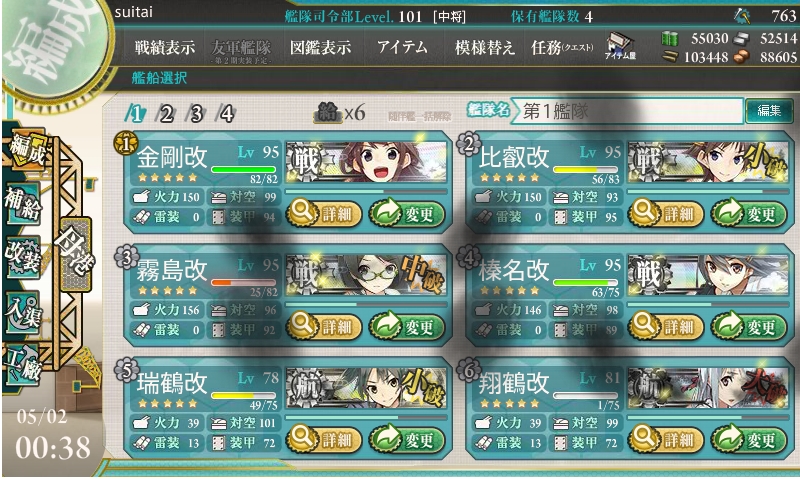Open the 入渠 docking sidebar icon
The image size is (800, 480).
(x=22, y=312)
